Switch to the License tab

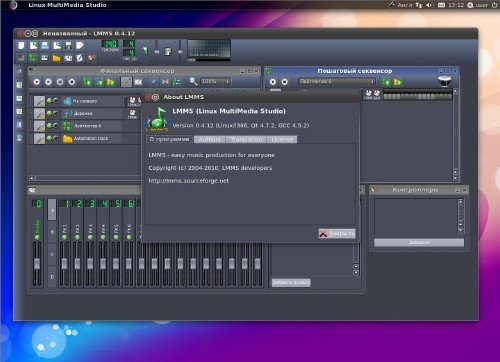pos(282,139)
